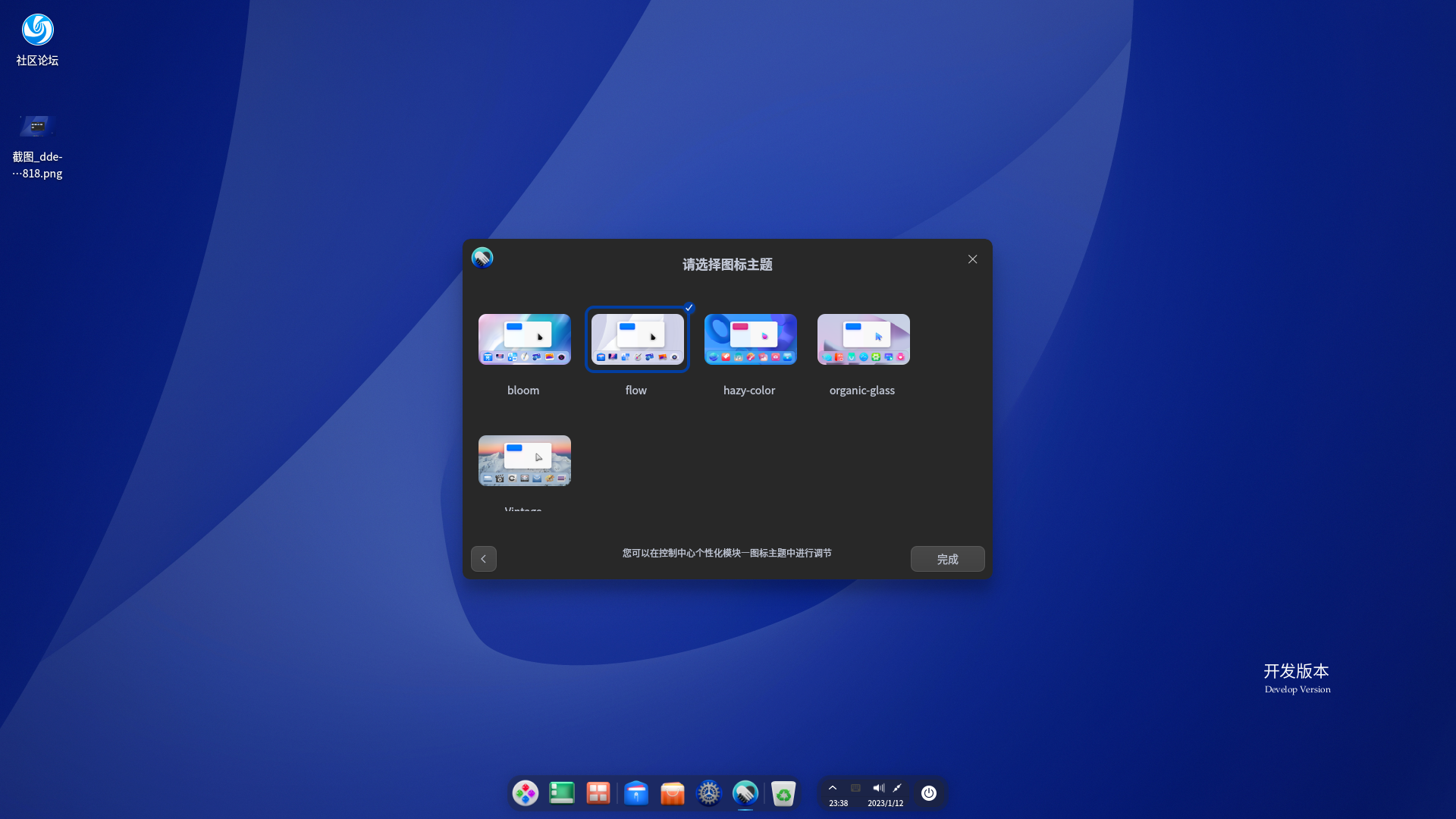Open the Launcher from the dock
This screenshot has width=1456, height=819.
526,792
